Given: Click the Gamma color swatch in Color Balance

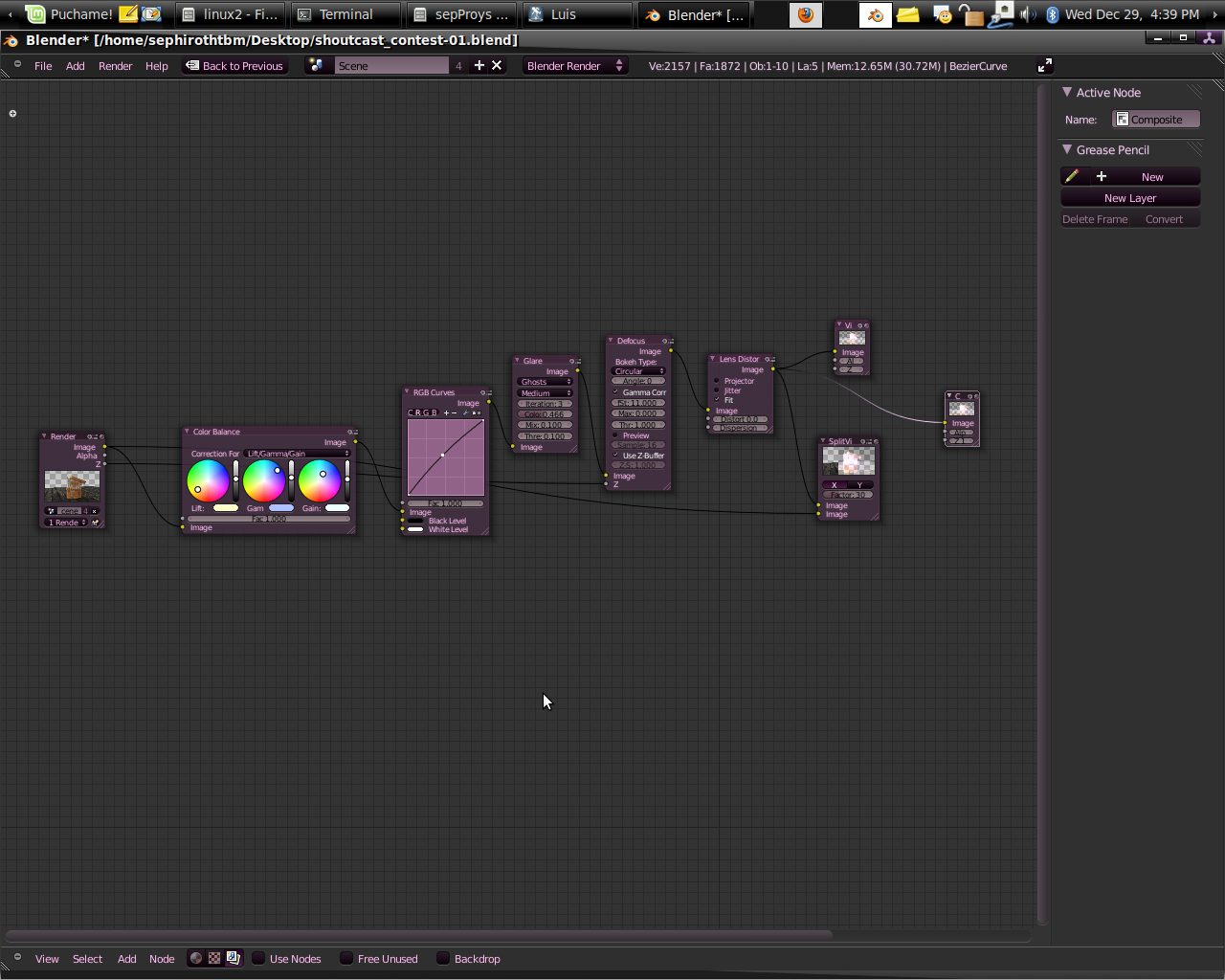Looking at the screenshot, I should (281, 508).
